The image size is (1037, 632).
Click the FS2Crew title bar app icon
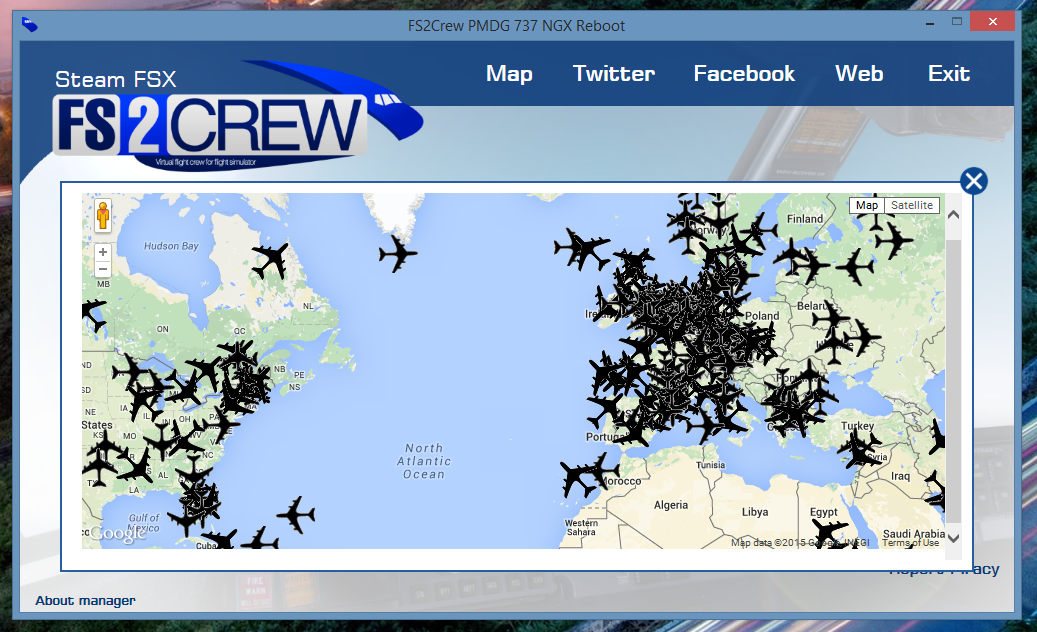point(30,25)
